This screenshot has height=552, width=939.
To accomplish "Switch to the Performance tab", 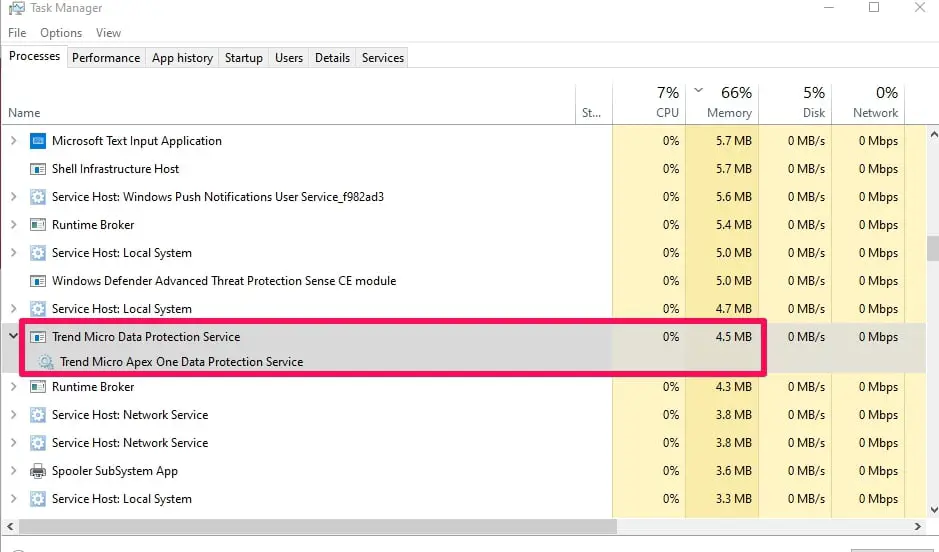I will click(x=106, y=58).
